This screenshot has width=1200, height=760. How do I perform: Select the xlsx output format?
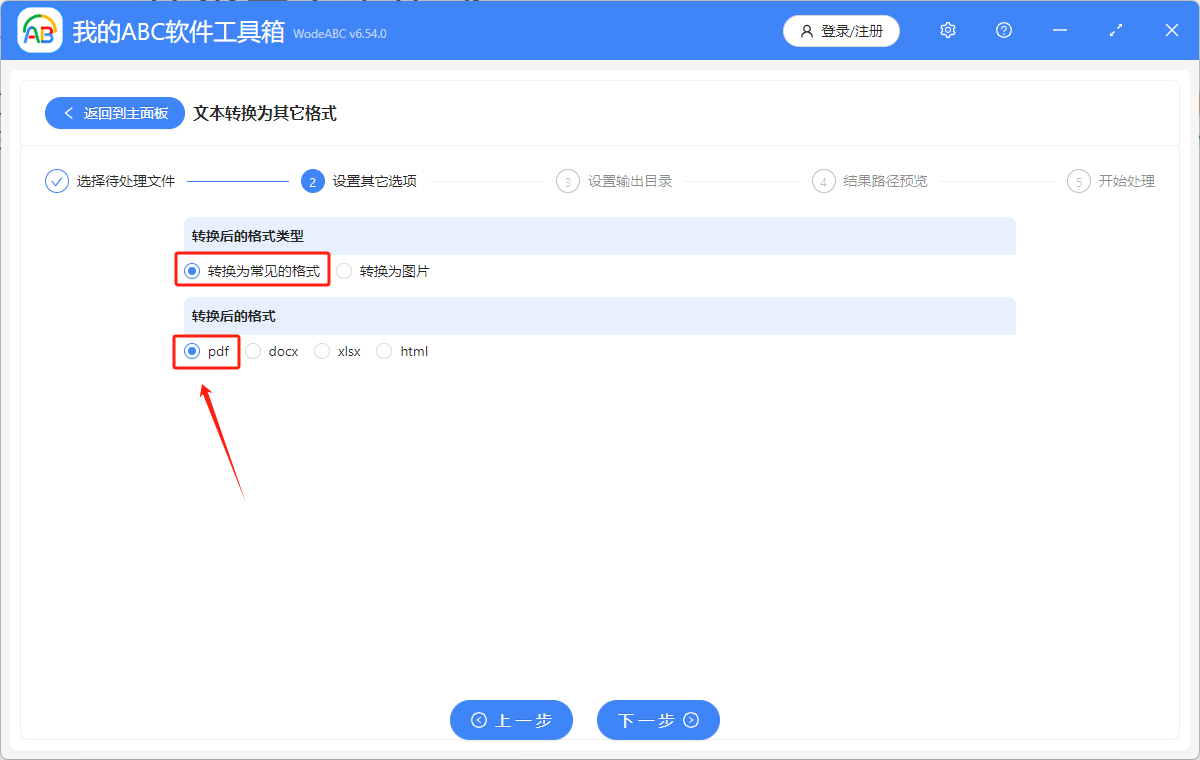322,351
